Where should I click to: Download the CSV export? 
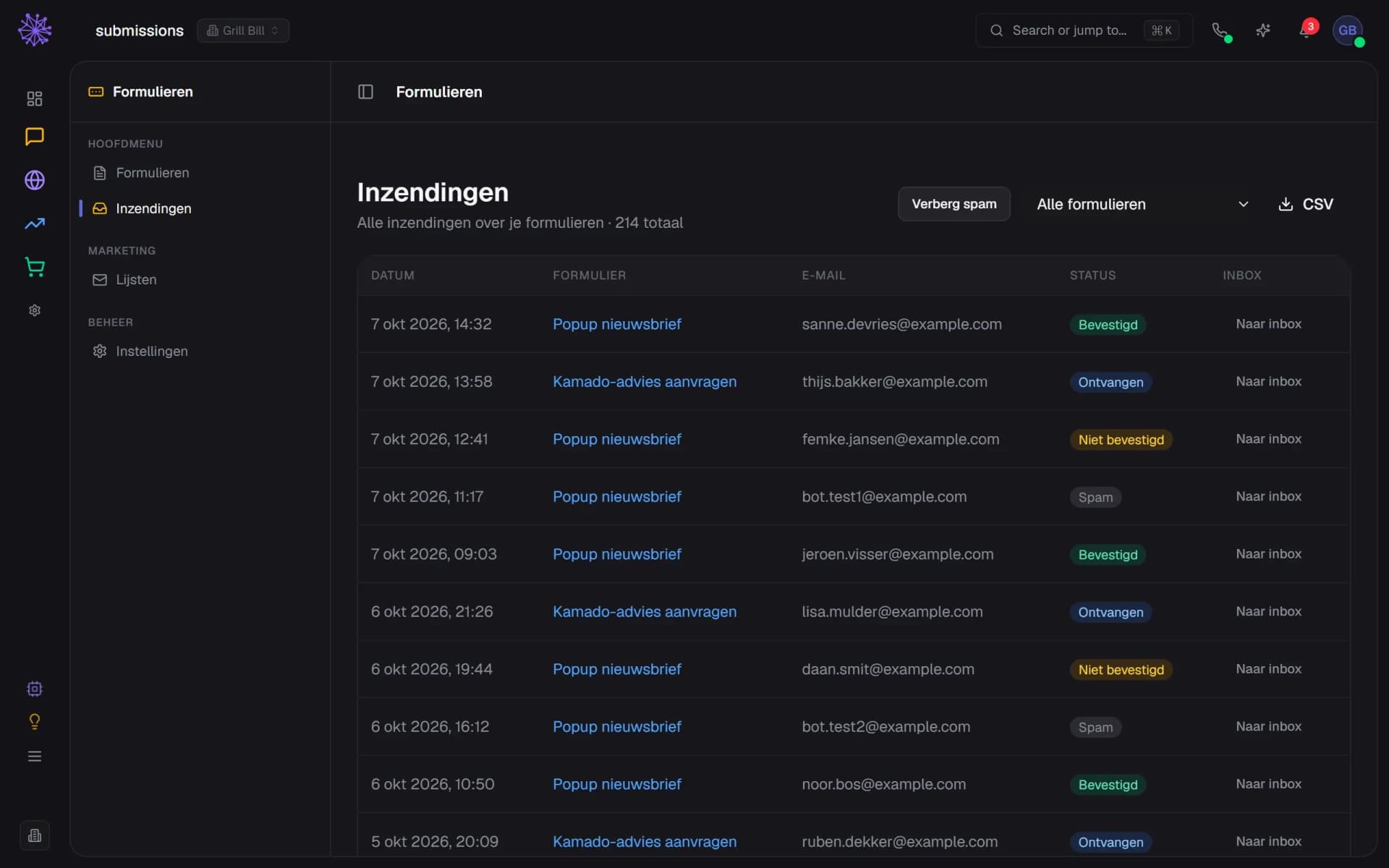[1306, 204]
